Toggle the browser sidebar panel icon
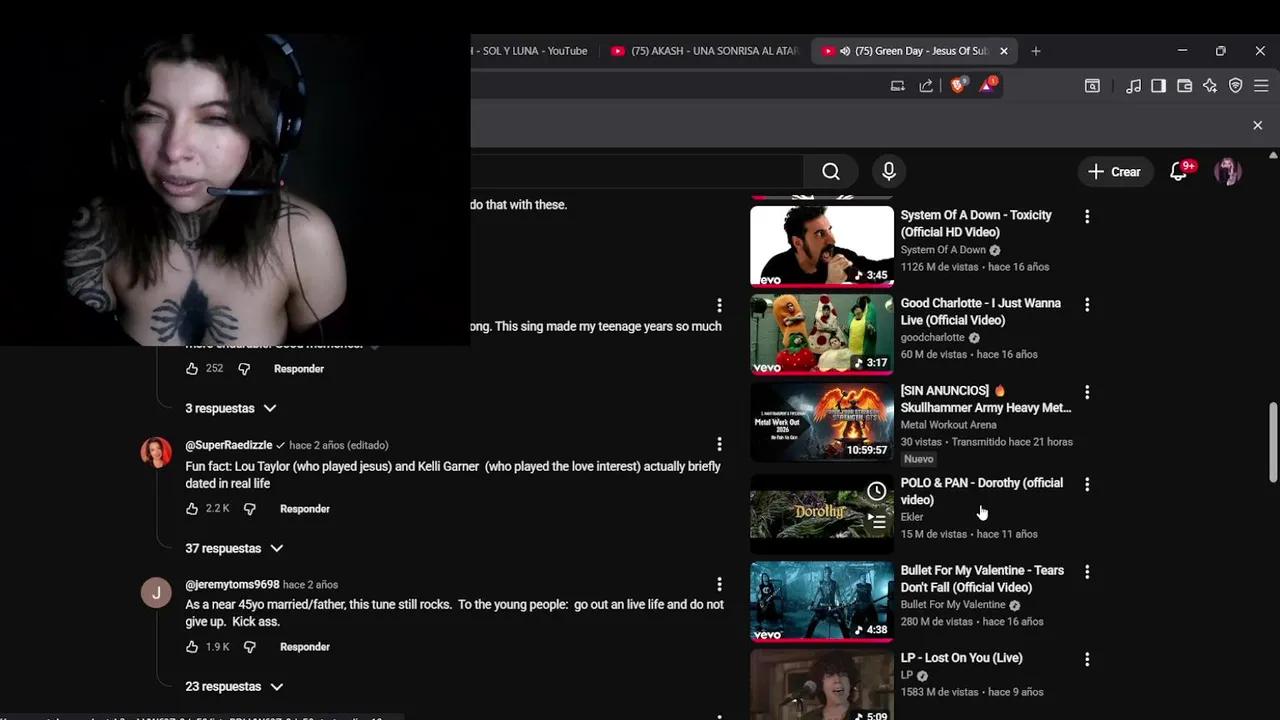Viewport: 1280px width, 720px height. pyautogui.click(x=1158, y=86)
